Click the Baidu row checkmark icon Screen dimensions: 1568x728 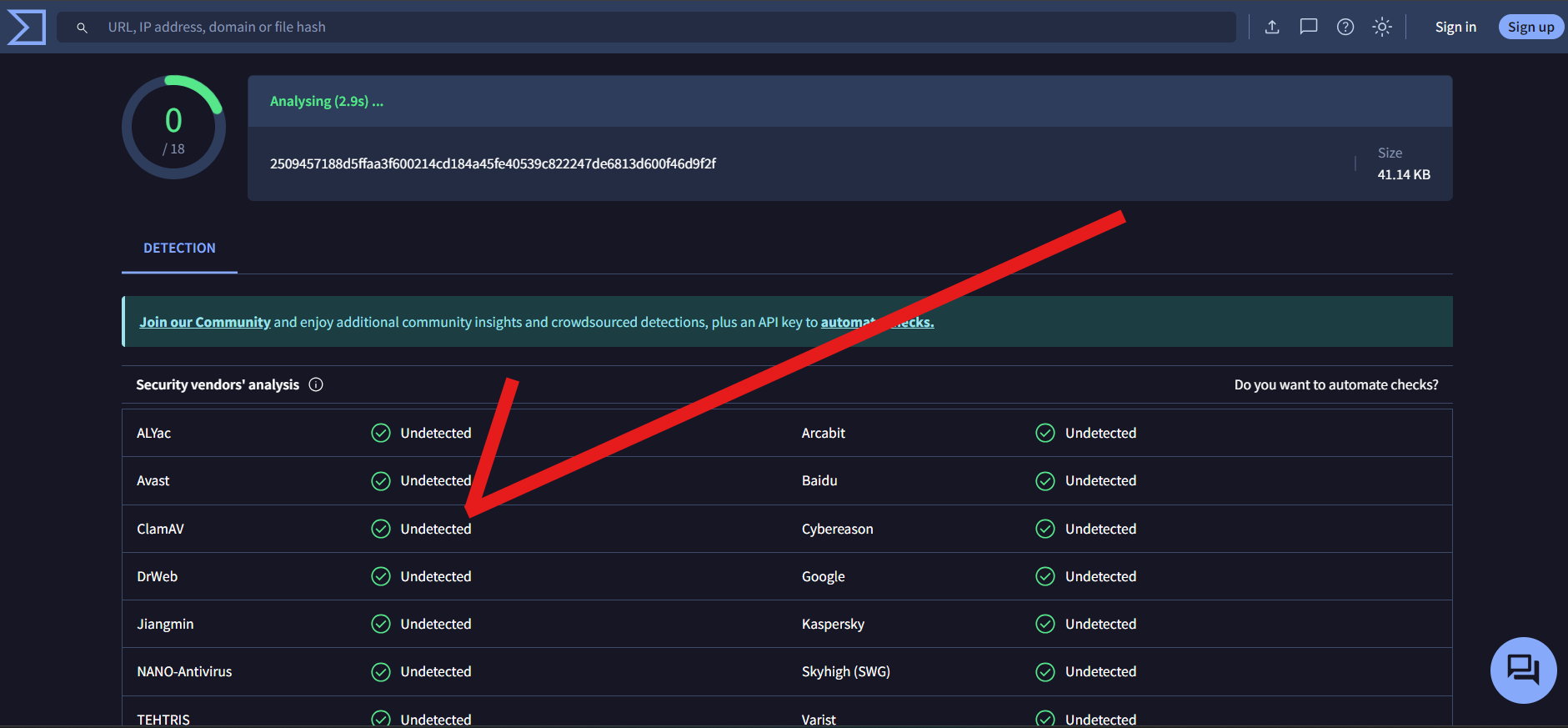click(1045, 481)
